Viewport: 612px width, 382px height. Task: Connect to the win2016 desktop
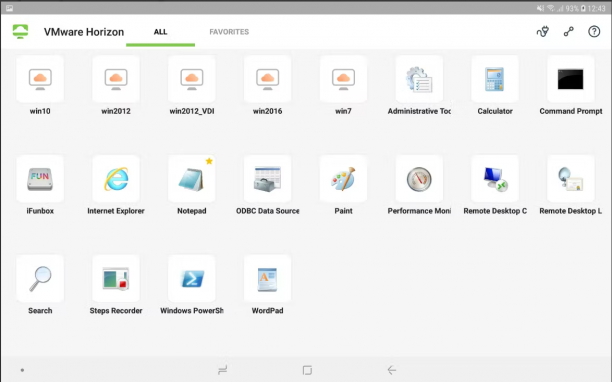(x=267, y=78)
